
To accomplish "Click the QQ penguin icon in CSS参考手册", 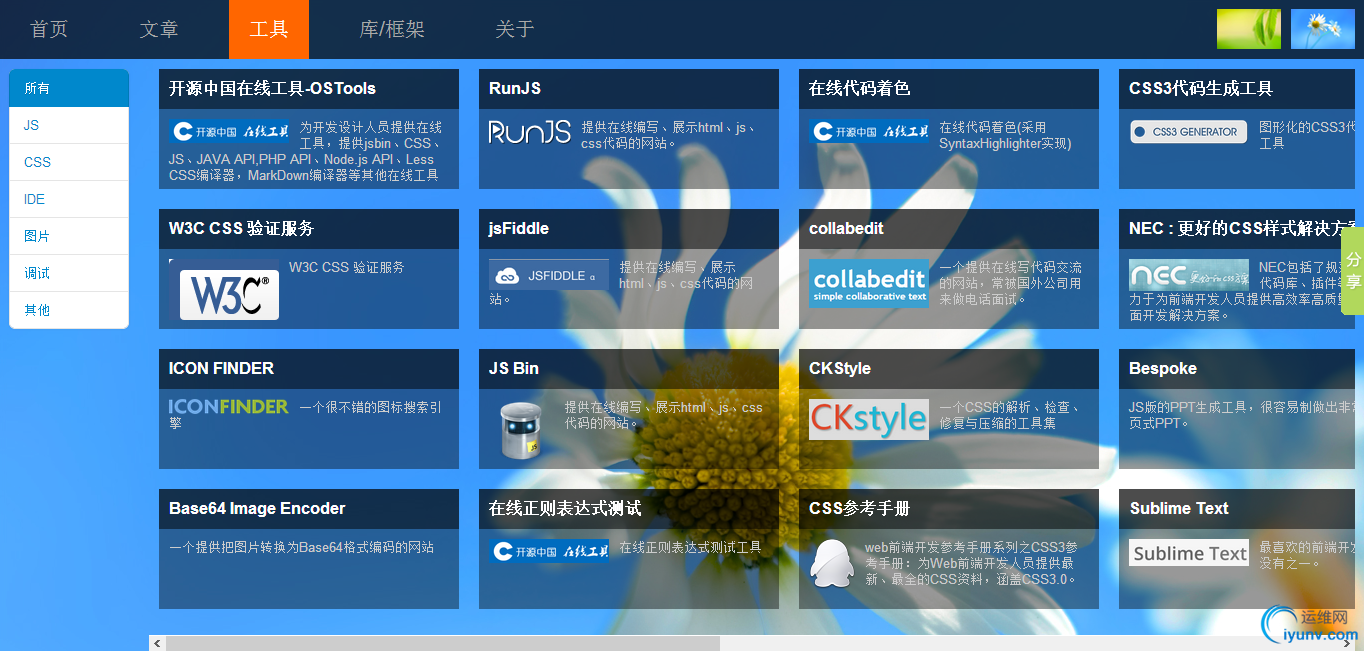I will [x=832, y=563].
